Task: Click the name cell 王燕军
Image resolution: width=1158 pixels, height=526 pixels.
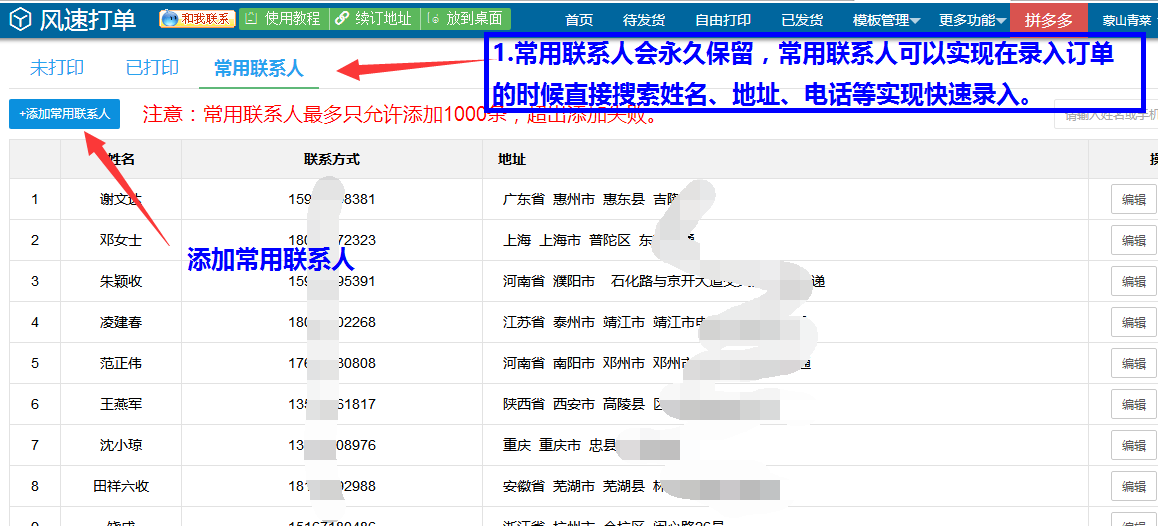Action: (121, 404)
